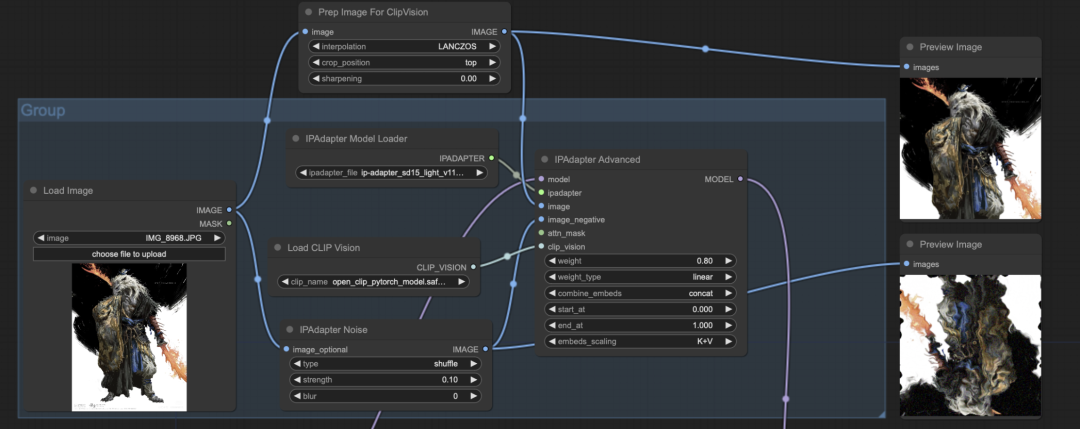Viewport: 1080px width, 429px height.
Task: Open the interpolation LANCZOS selector
Action: [404, 47]
